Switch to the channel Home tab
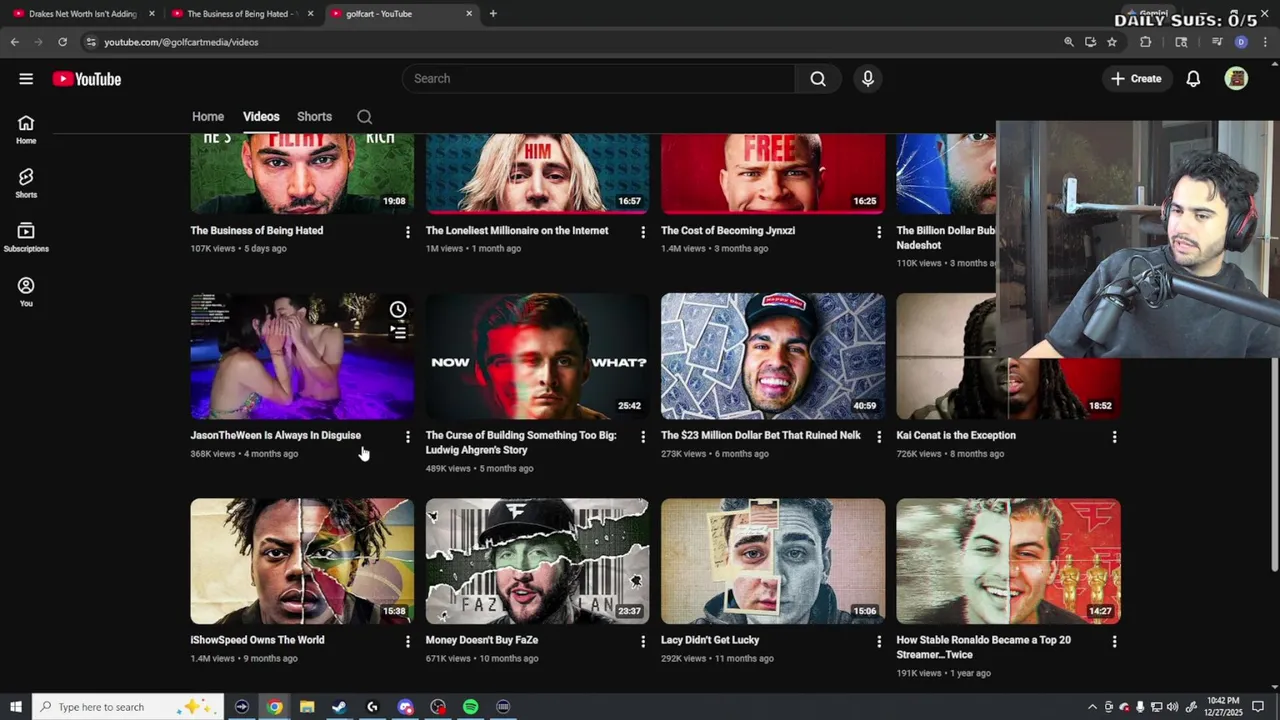This screenshot has height=720, width=1280. (x=208, y=117)
